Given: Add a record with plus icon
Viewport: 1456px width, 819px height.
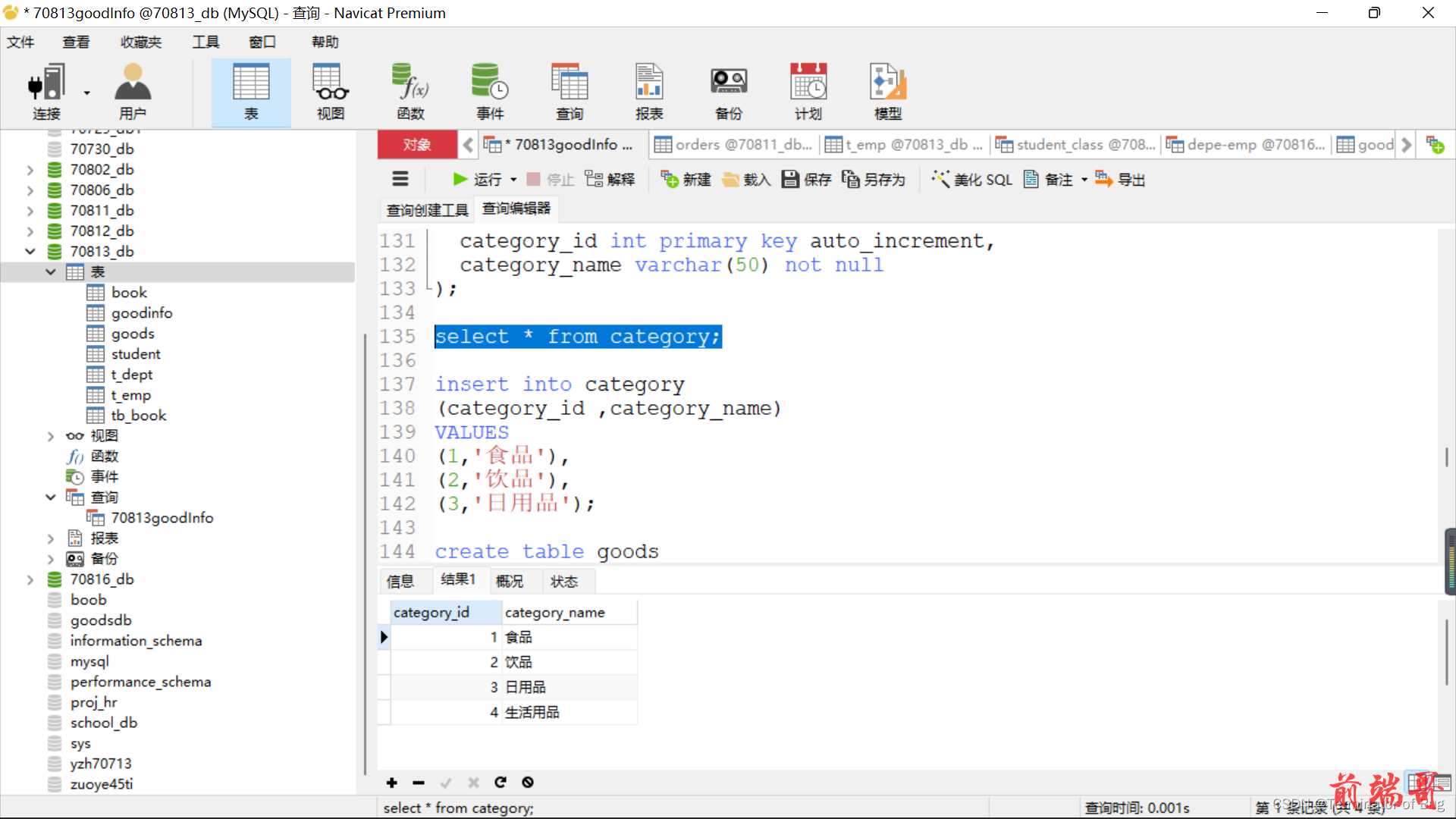Looking at the screenshot, I should tap(391, 783).
